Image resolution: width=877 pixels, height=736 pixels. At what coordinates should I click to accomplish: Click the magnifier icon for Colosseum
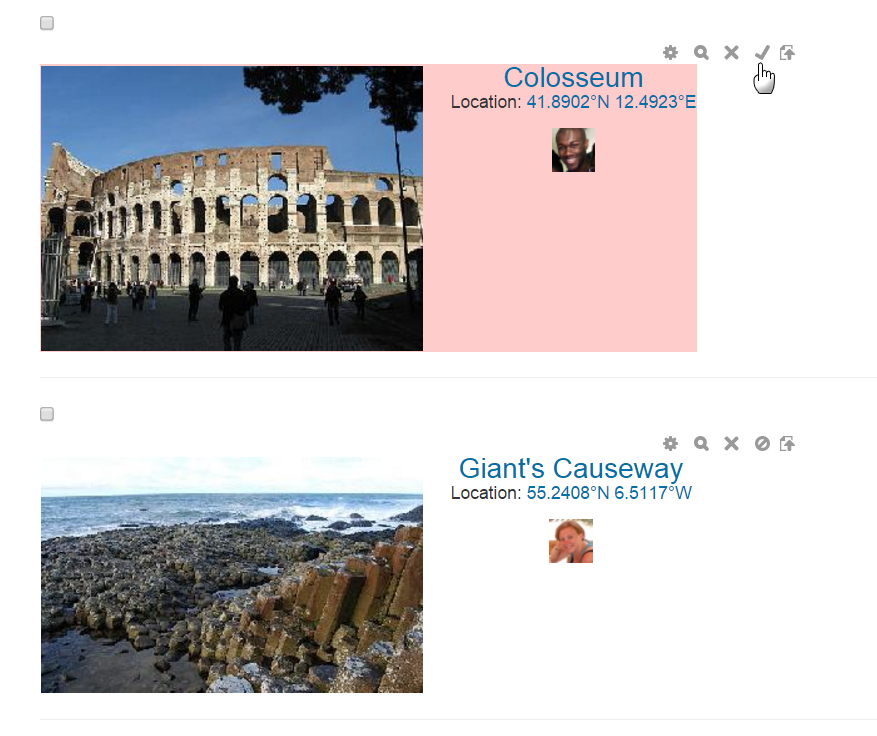tap(701, 53)
